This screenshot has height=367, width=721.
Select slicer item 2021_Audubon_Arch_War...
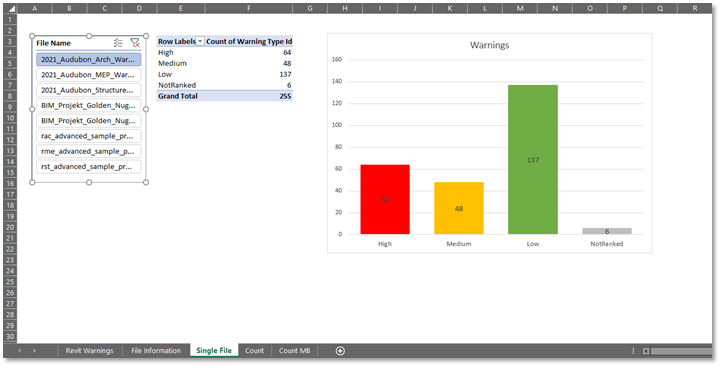tap(89, 59)
